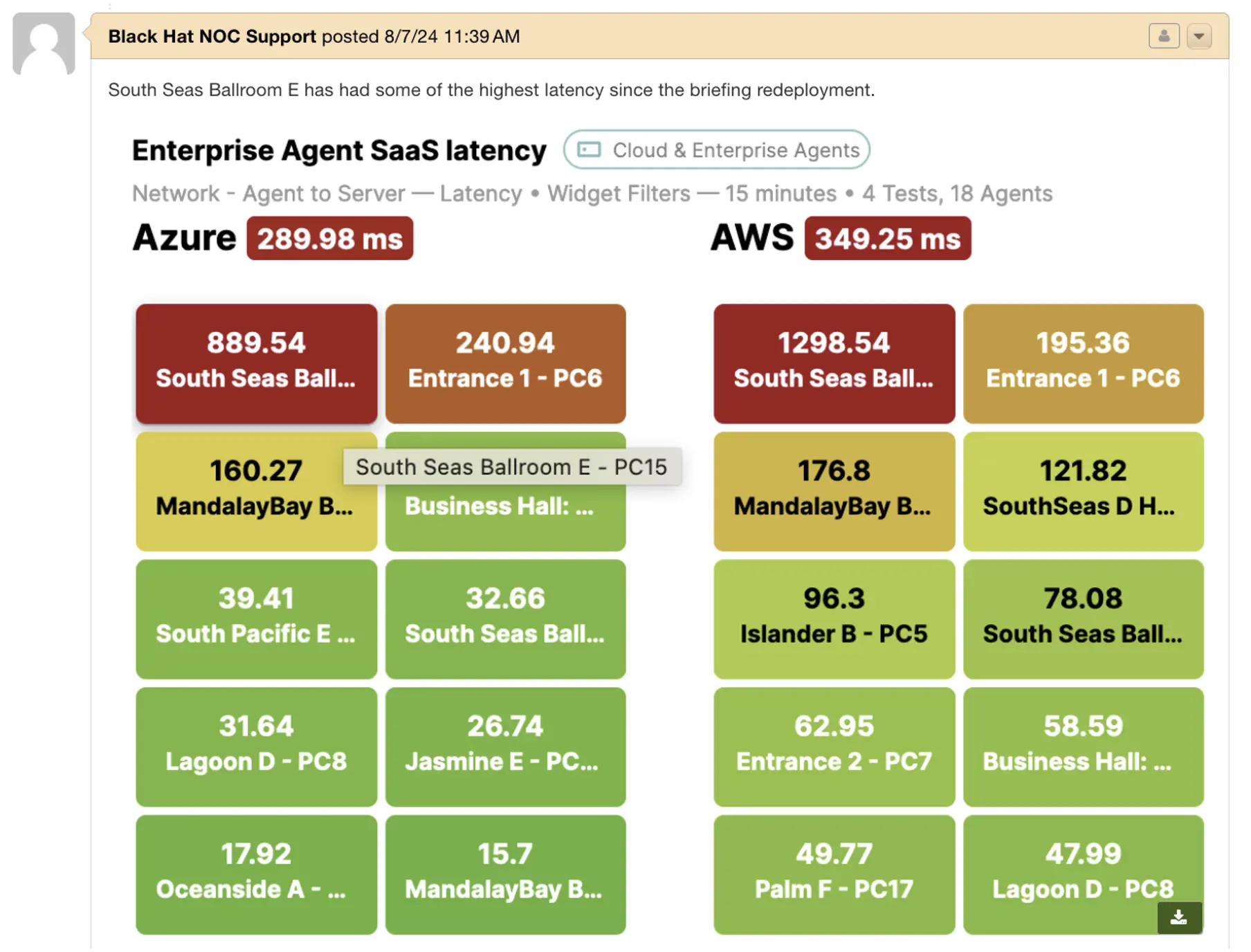
Task: Click the yellow 195.36 Entrance 1 color tile
Action: pyautogui.click(x=1082, y=362)
